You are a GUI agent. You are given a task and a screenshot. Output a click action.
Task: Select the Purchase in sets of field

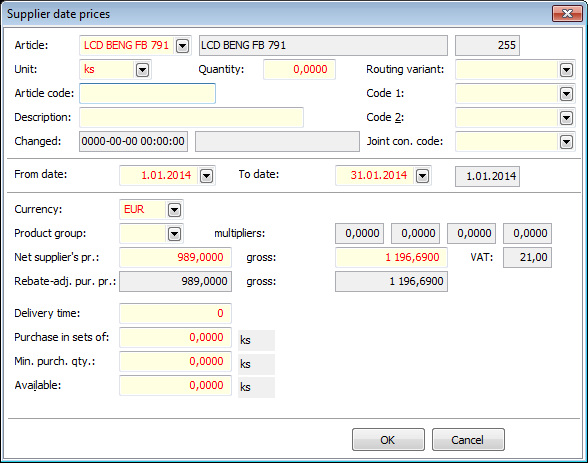(x=176, y=337)
